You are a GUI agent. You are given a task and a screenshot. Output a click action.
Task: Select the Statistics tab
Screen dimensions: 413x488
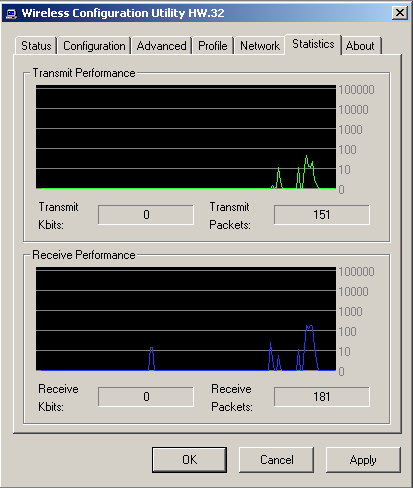tap(313, 44)
